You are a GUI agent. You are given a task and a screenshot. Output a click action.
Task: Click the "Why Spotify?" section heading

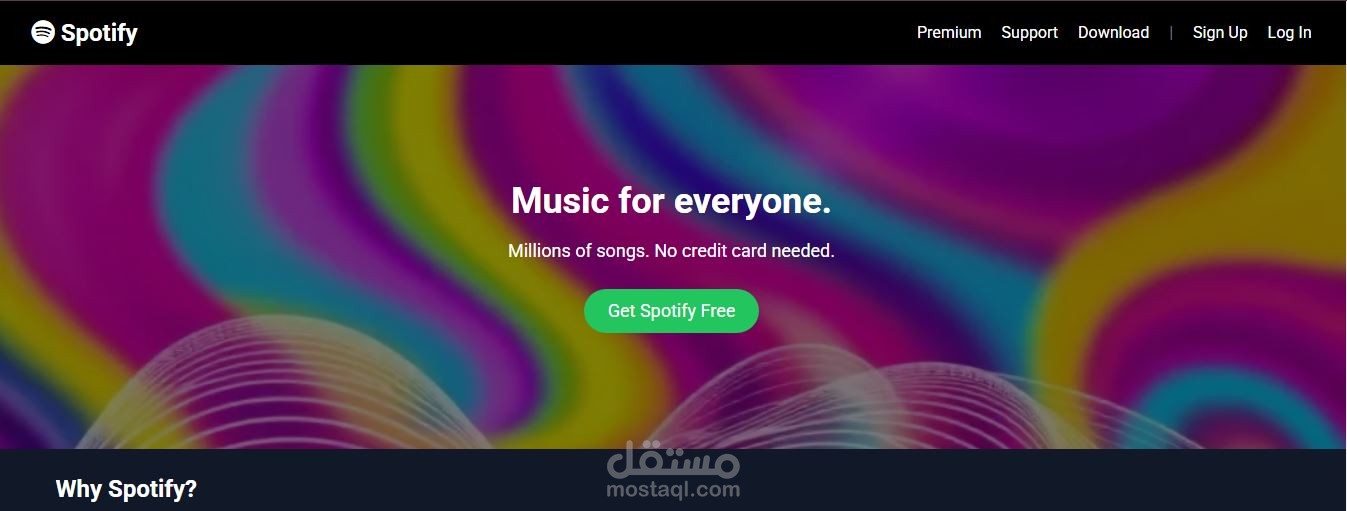click(126, 489)
